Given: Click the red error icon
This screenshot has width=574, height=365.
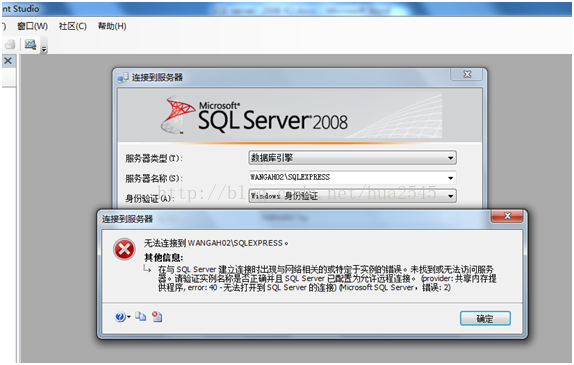Looking at the screenshot, I should [x=124, y=250].
